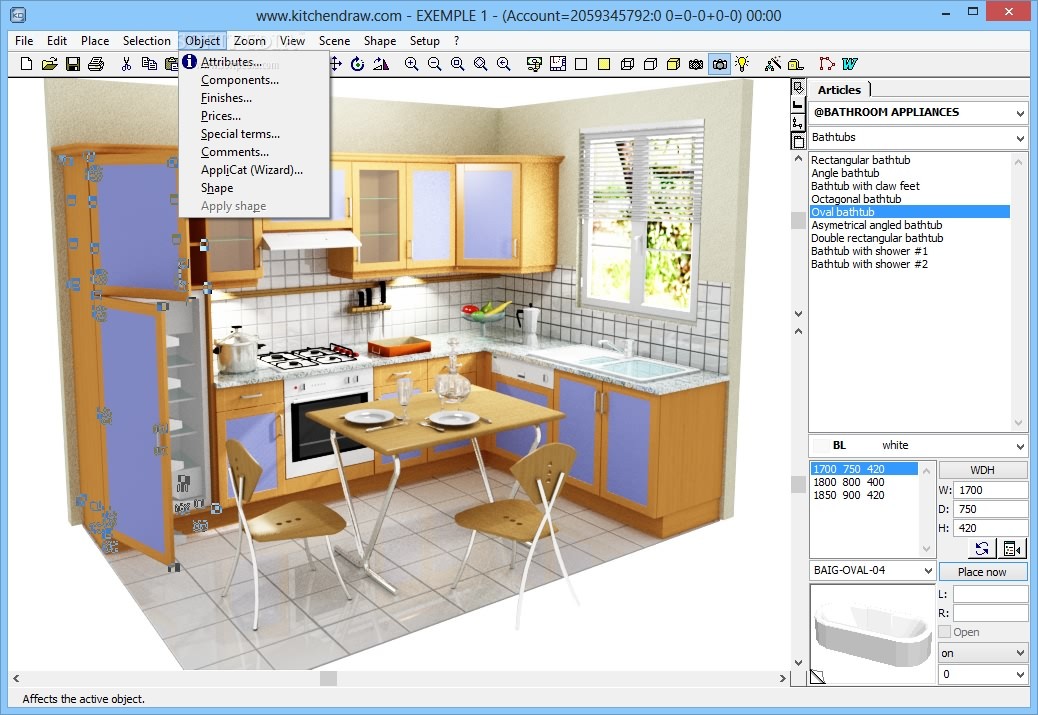
Task: Switch to the yellow square colored view
Action: tap(604, 64)
